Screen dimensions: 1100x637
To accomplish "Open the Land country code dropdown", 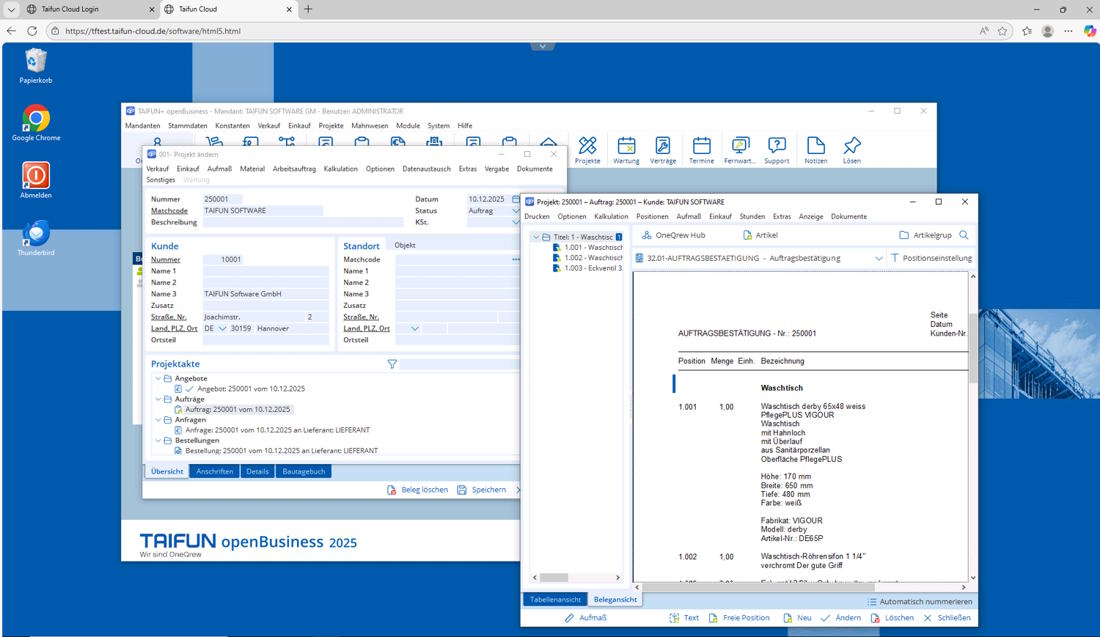I will (x=222, y=328).
